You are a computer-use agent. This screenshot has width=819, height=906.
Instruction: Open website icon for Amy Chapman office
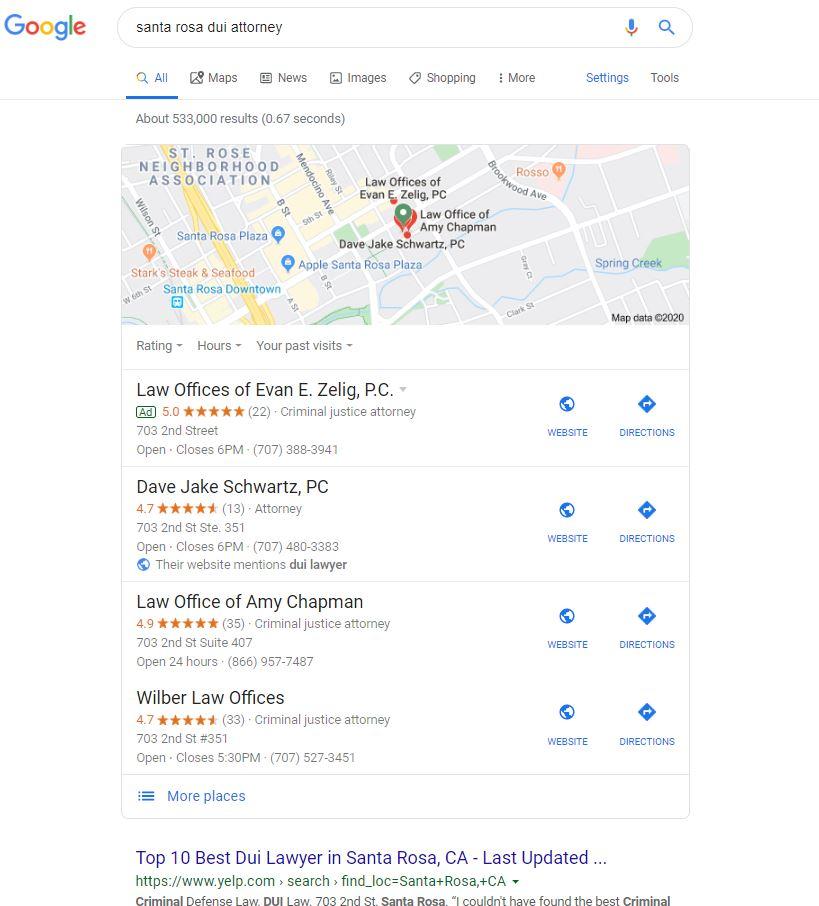point(567,616)
